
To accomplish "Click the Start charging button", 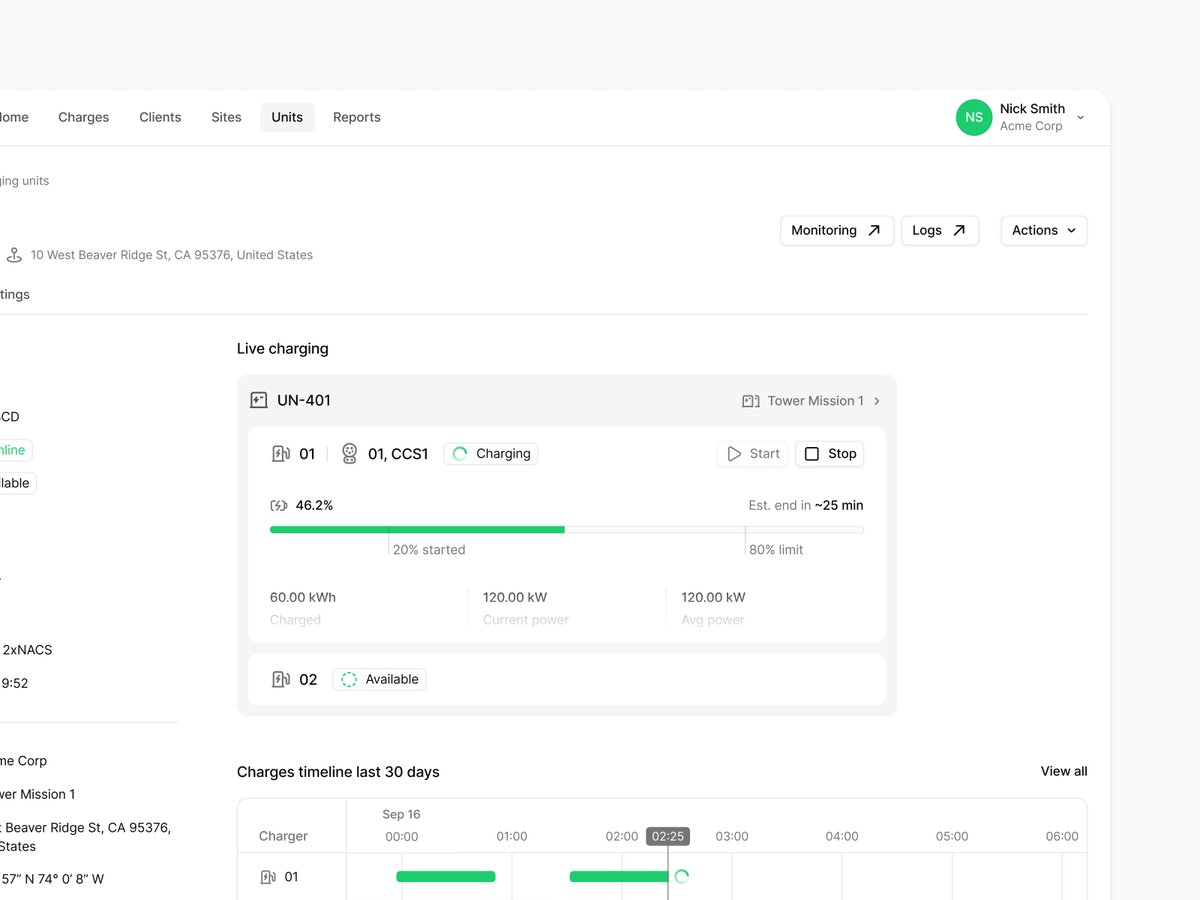I will [752, 454].
